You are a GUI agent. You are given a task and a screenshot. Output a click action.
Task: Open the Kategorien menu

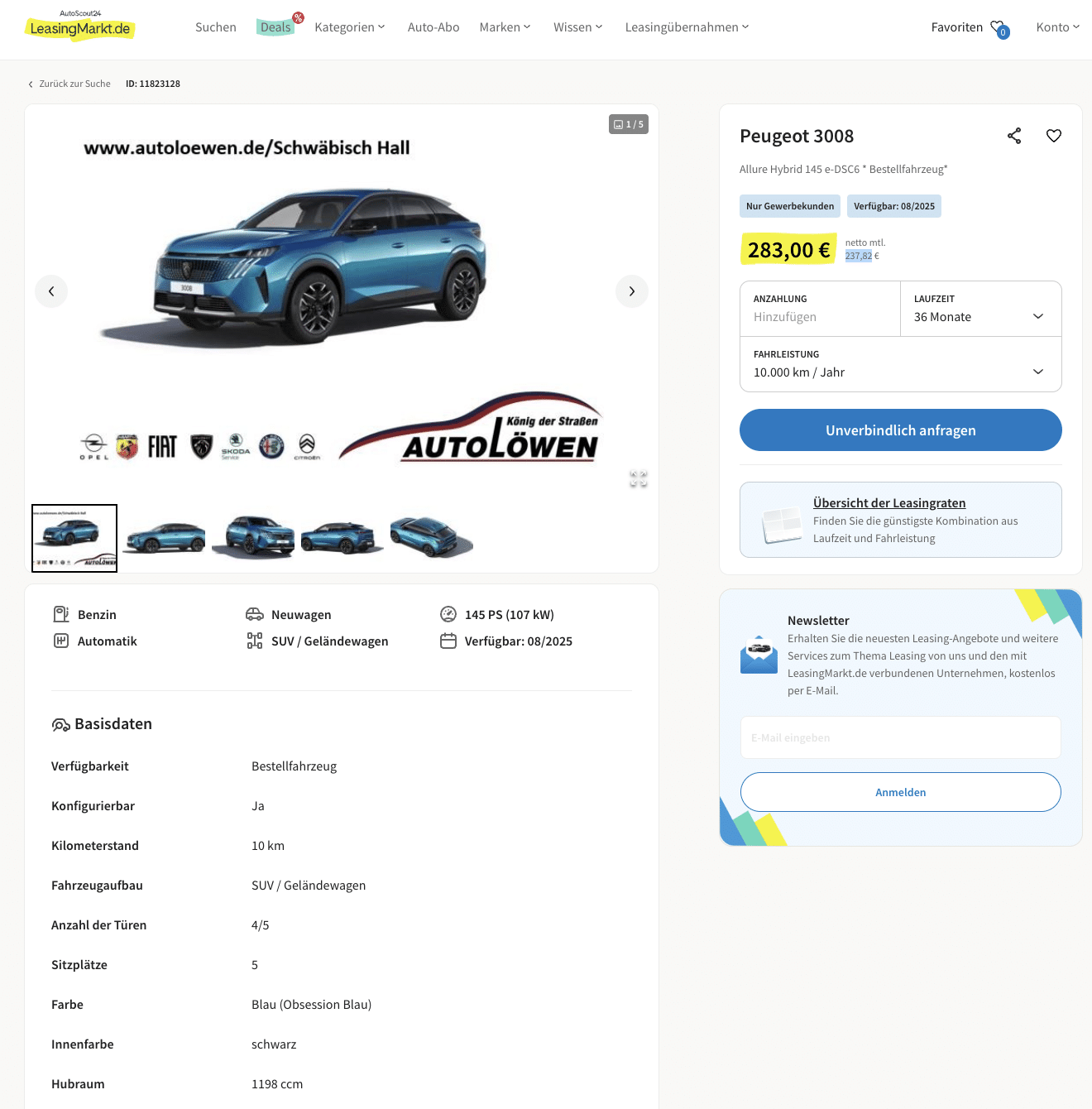point(350,27)
